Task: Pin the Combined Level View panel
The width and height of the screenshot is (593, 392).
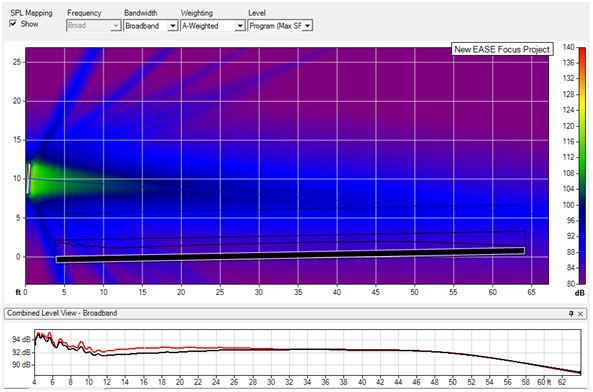Action: pyautogui.click(x=571, y=314)
